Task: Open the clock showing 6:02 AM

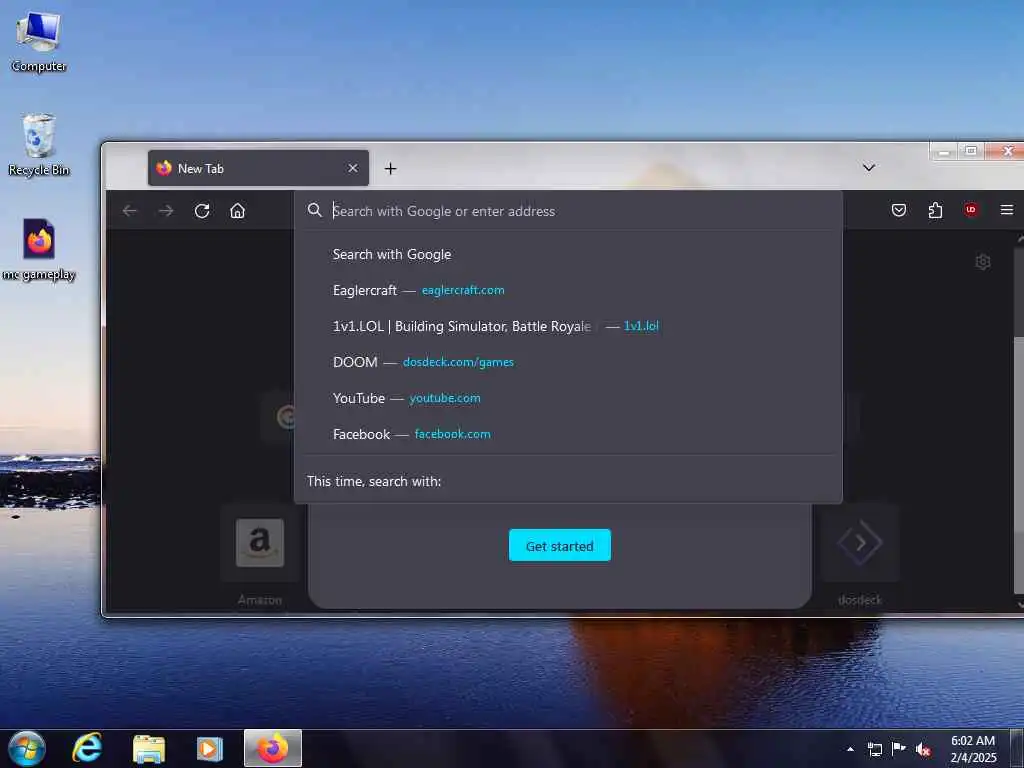Action: pos(973,748)
